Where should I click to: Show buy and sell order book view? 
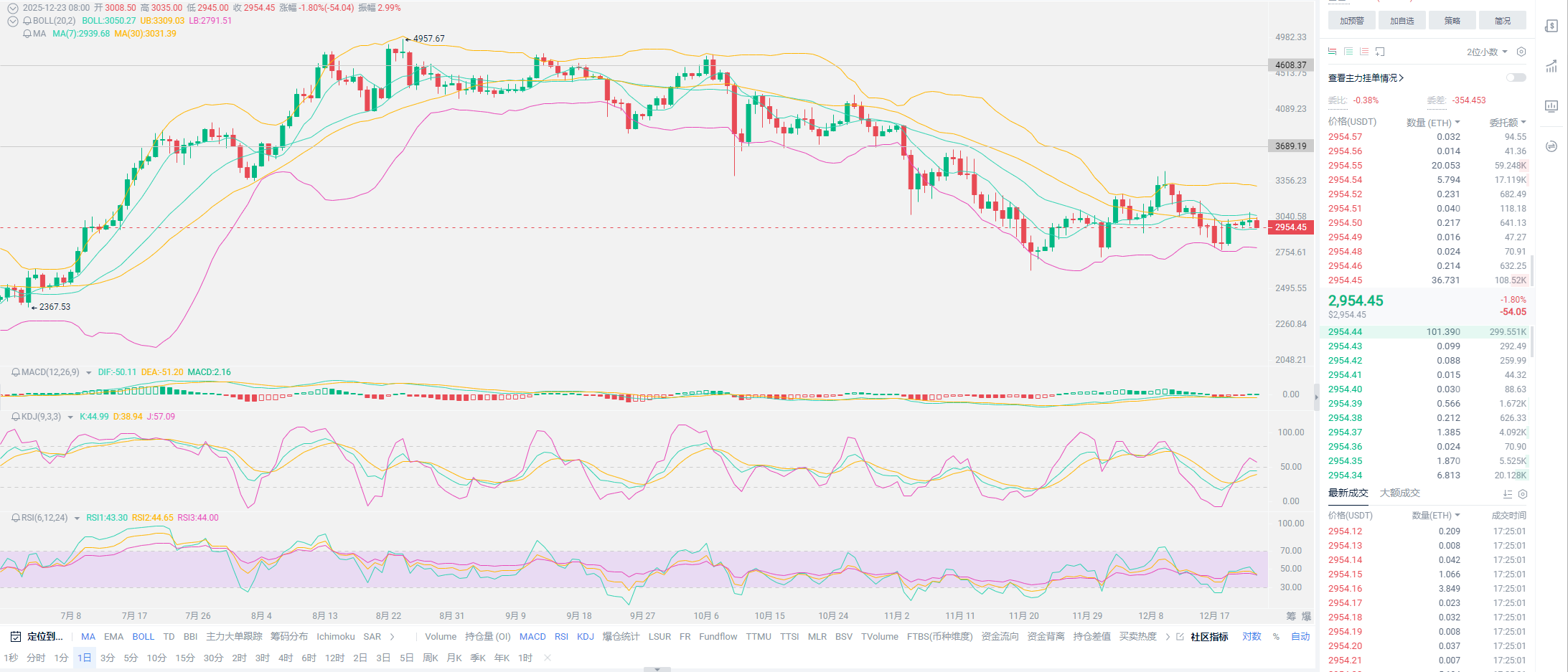click(1333, 52)
